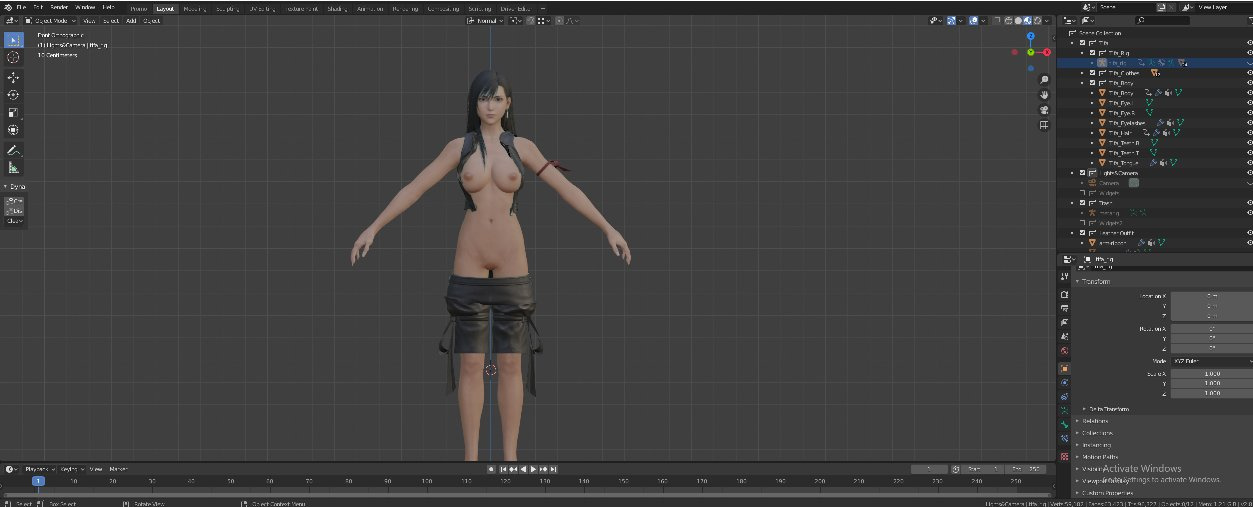Screen dimensions: 1253x507
Task: Open the World properties tab
Action: click(1064, 353)
